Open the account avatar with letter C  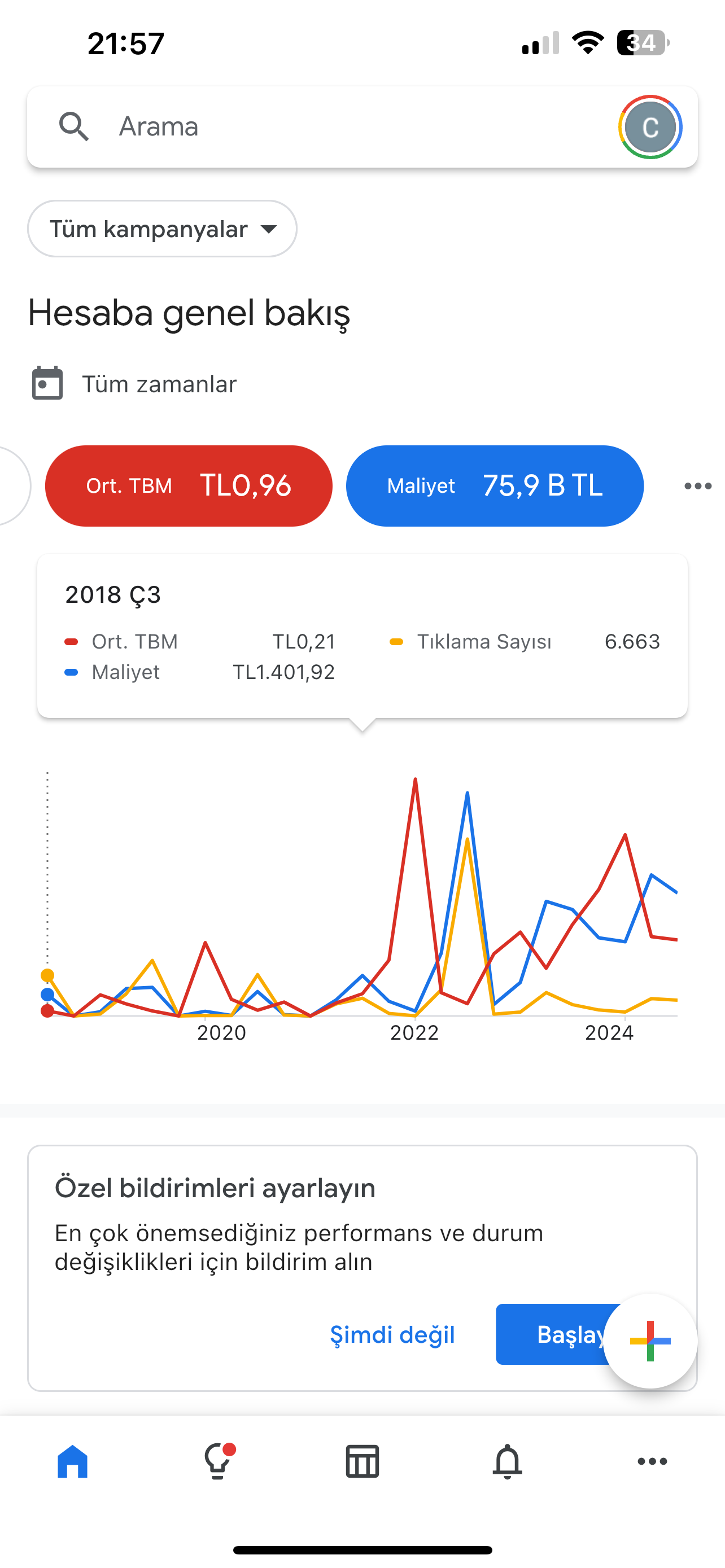(650, 127)
